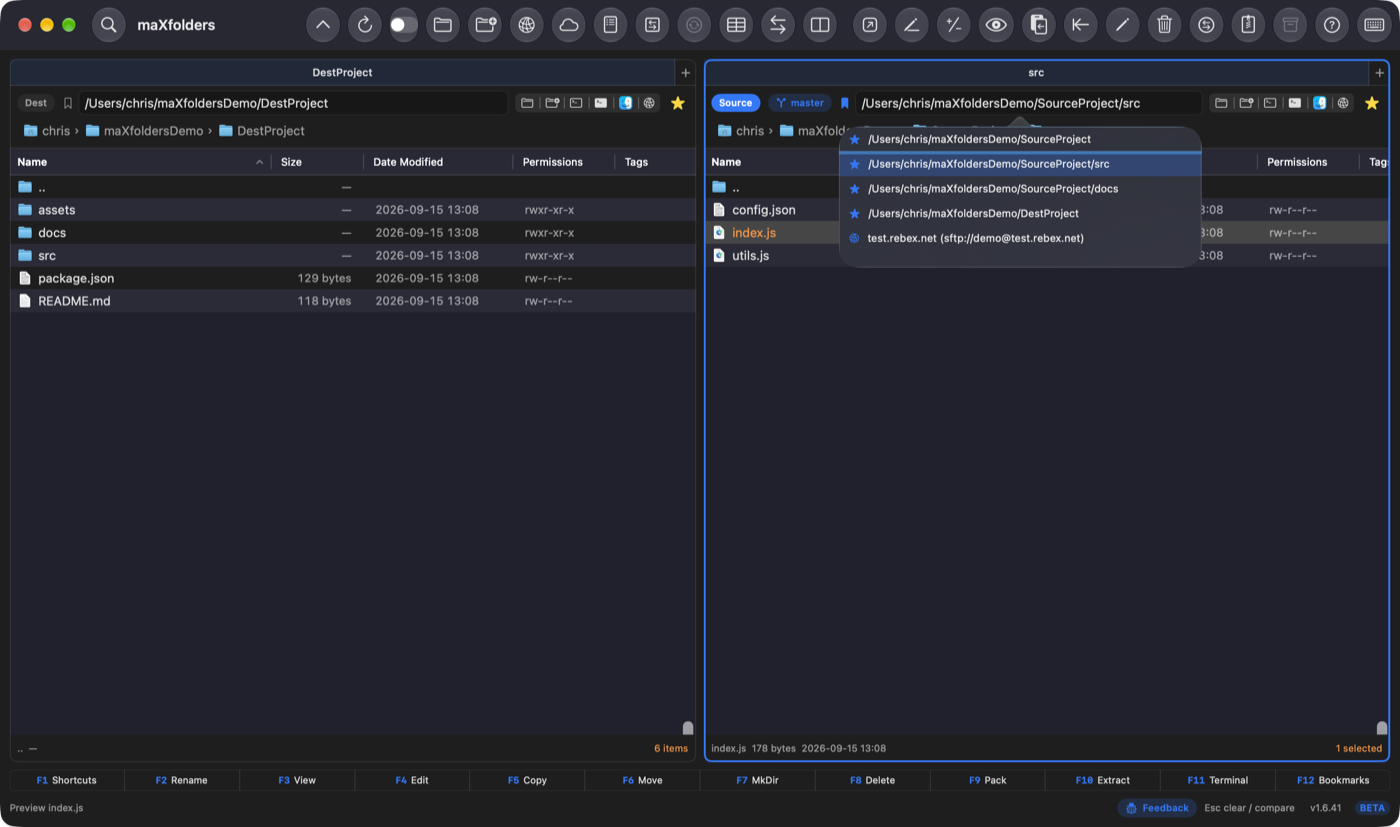Viewport: 1400px width, 827px height.
Task: Open the search magnifier in the title bar
Action: click(109, 25)
